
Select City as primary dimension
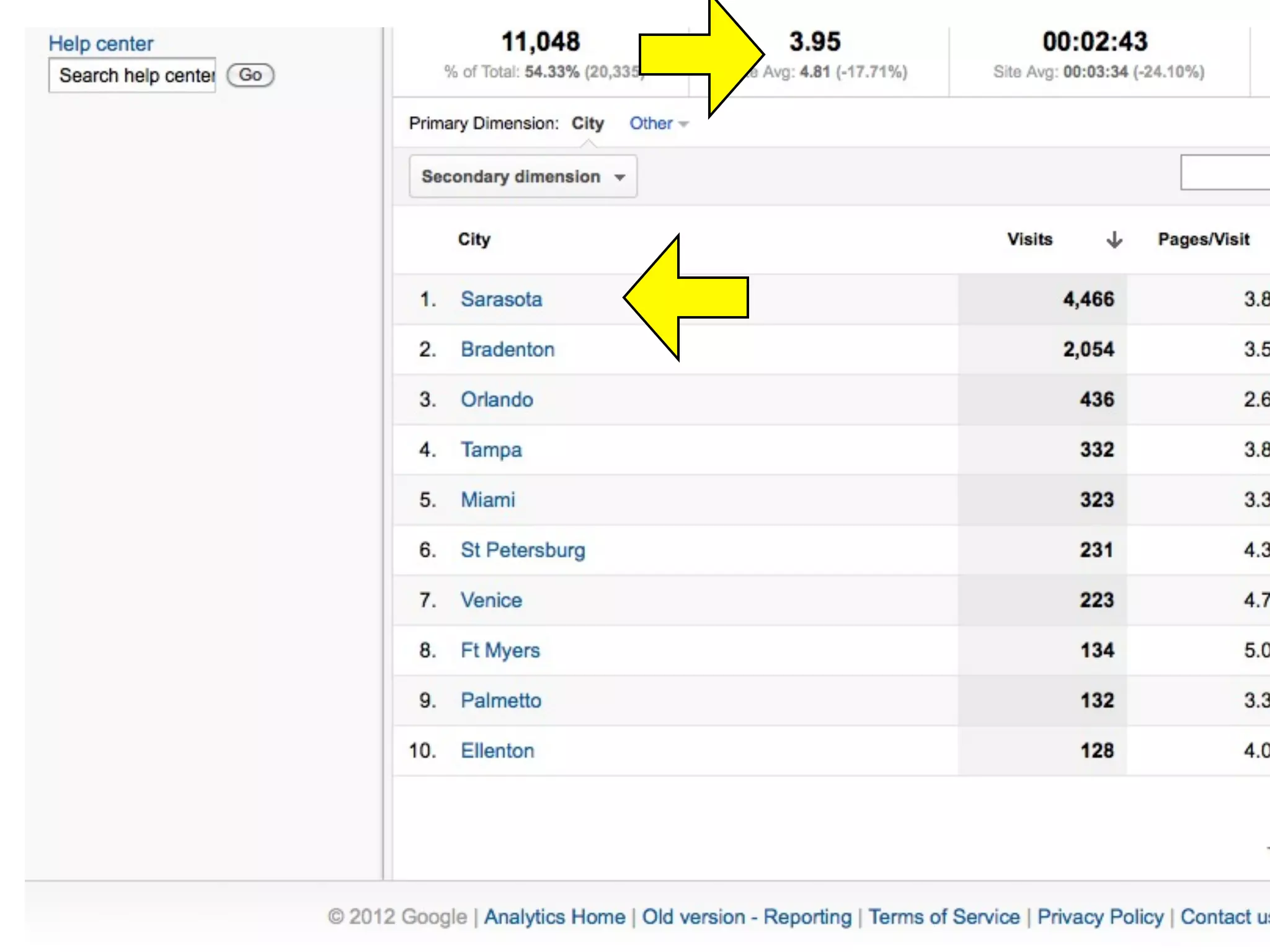click(587, 123)
